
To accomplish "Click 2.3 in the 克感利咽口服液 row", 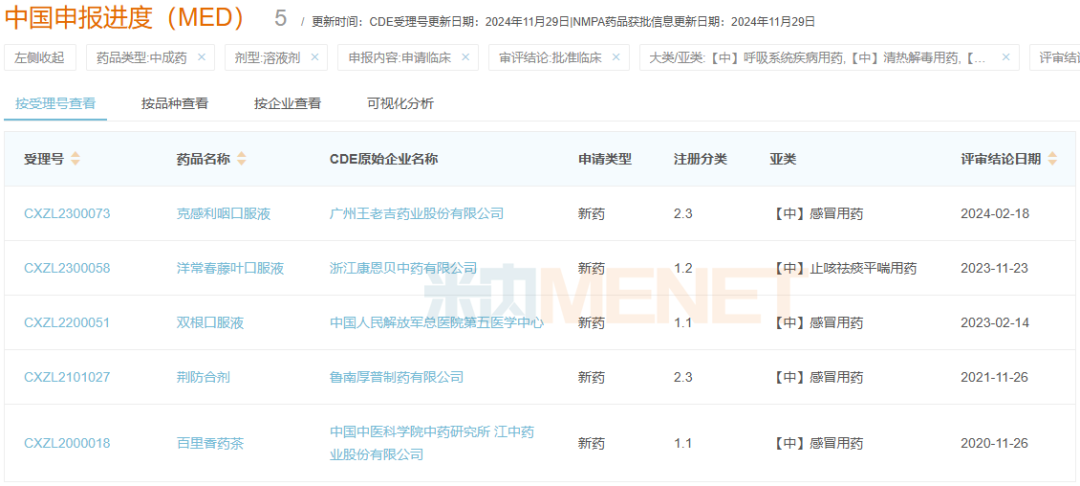I will pos(683,214).
